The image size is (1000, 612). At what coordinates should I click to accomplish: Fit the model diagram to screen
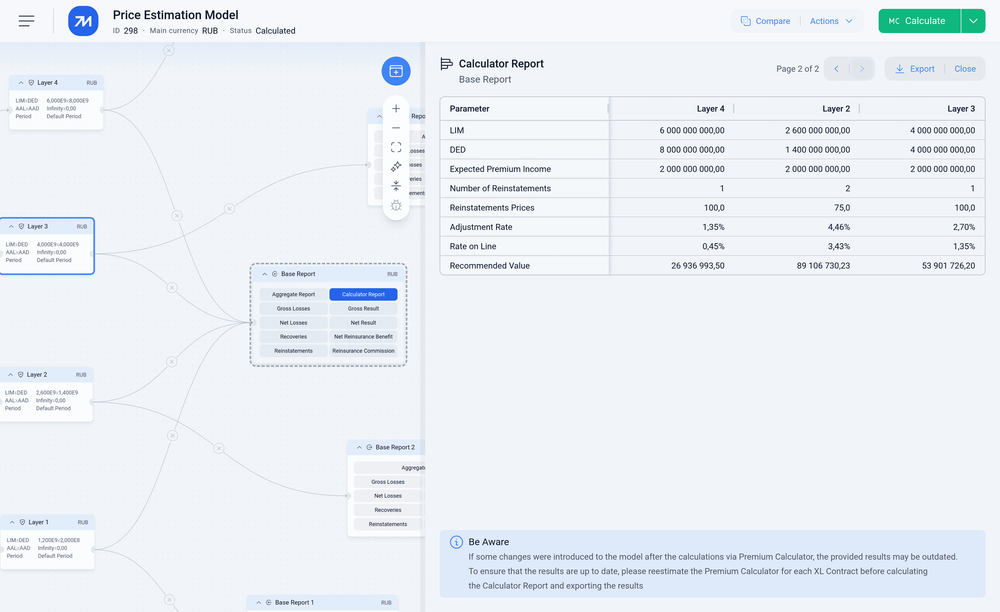tap(396, 147)
